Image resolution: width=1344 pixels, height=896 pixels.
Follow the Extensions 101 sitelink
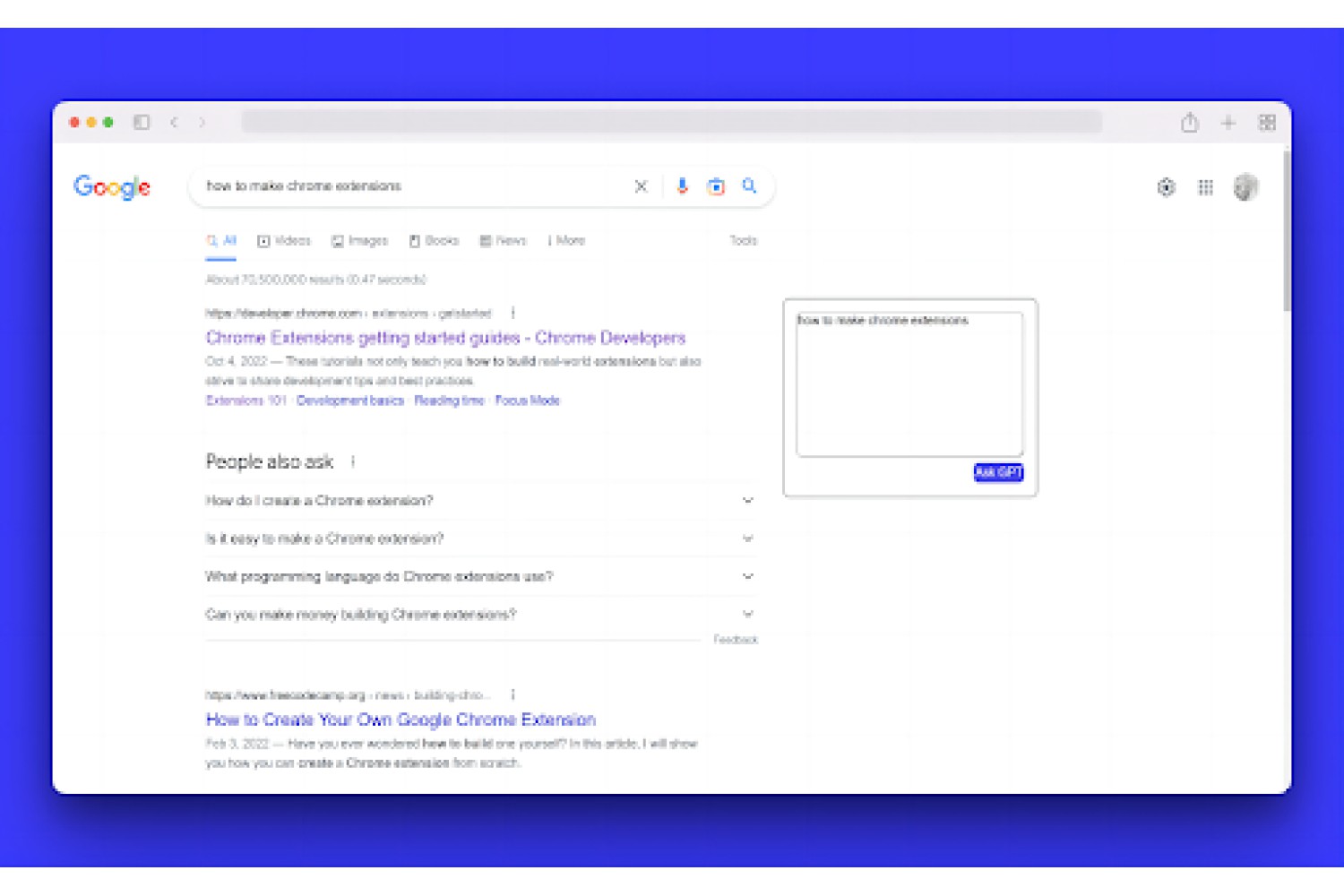[x=246, y=401]
